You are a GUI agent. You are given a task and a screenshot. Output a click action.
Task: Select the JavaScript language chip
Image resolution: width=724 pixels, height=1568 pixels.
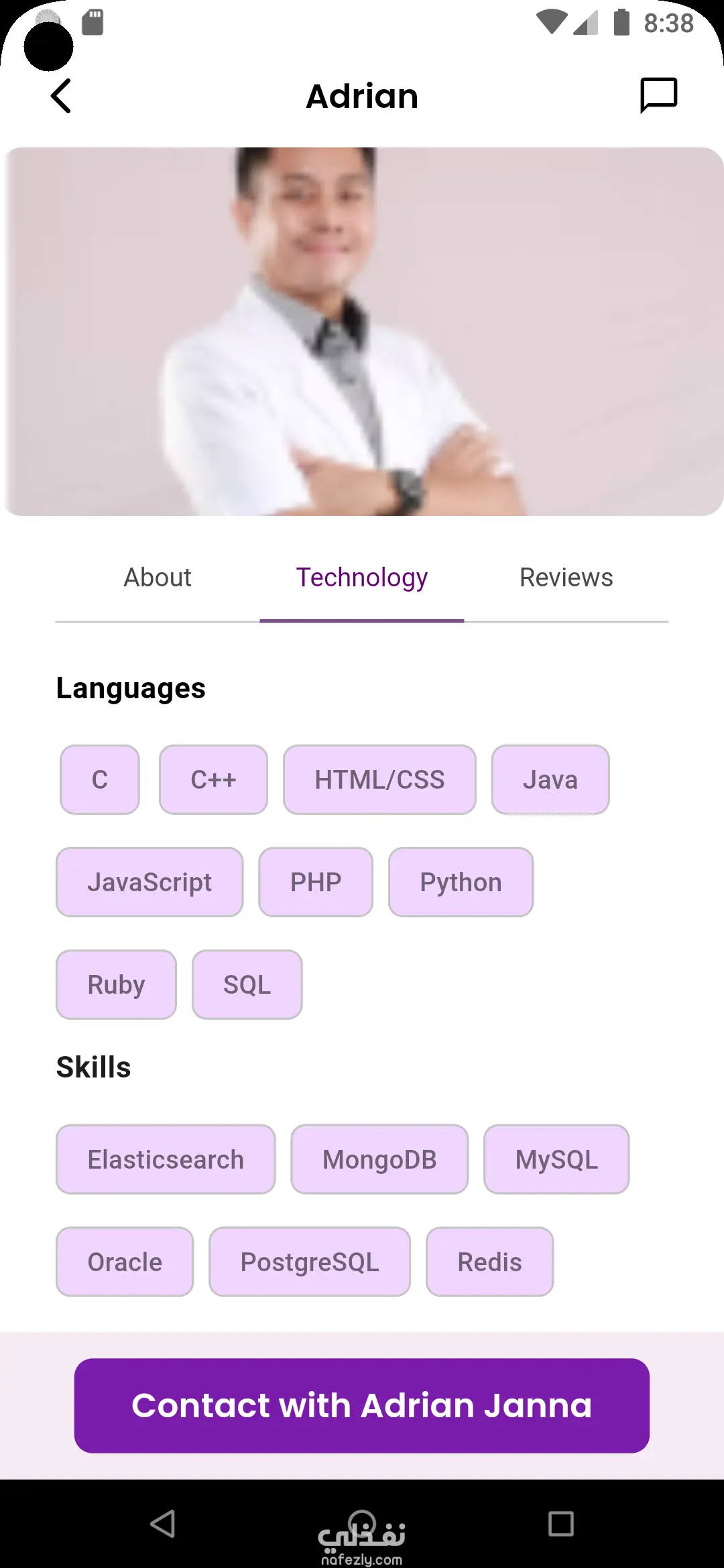click(x=149, y=883)
